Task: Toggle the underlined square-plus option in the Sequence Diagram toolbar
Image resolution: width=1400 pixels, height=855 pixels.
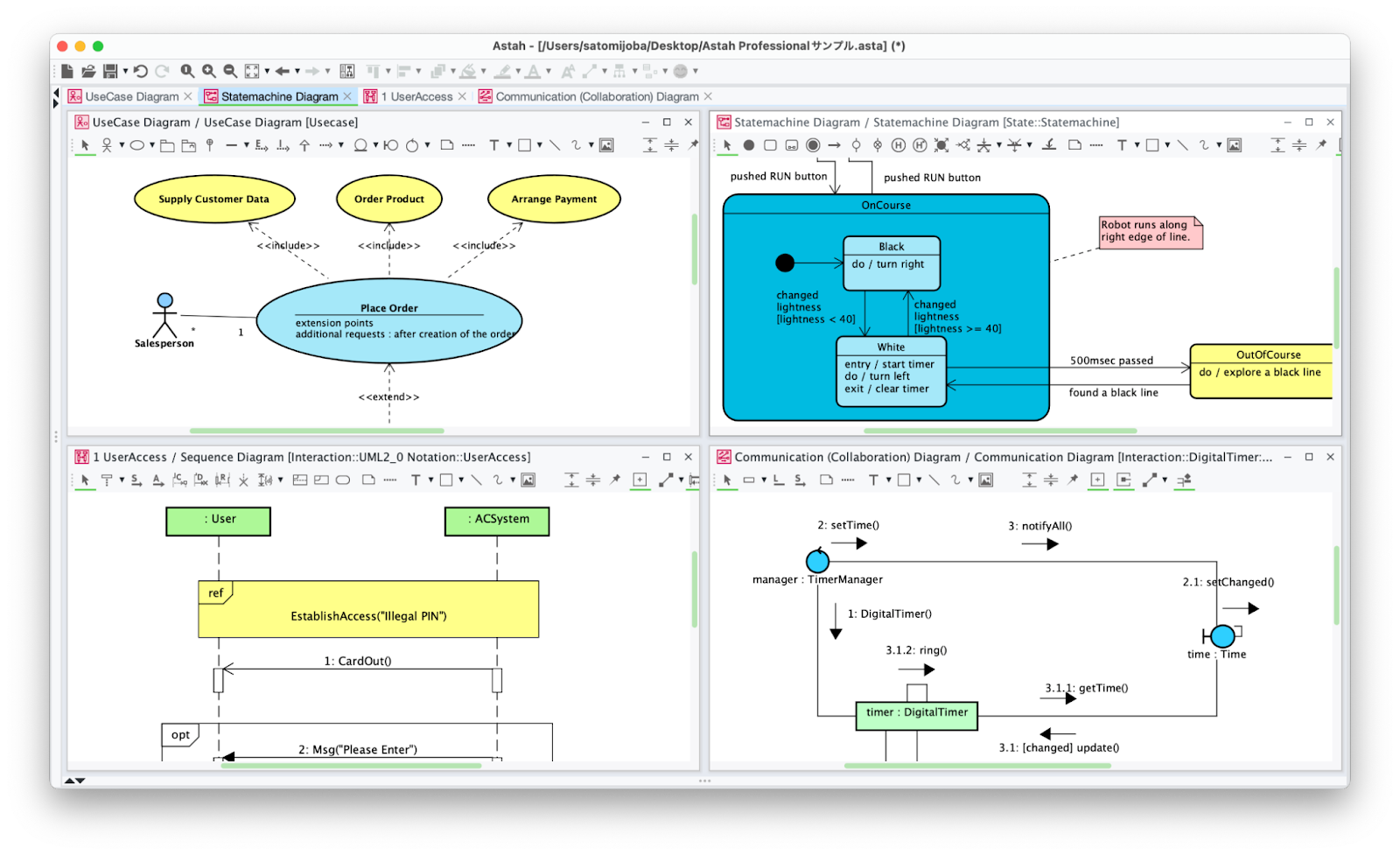Action: coord(640,480)
